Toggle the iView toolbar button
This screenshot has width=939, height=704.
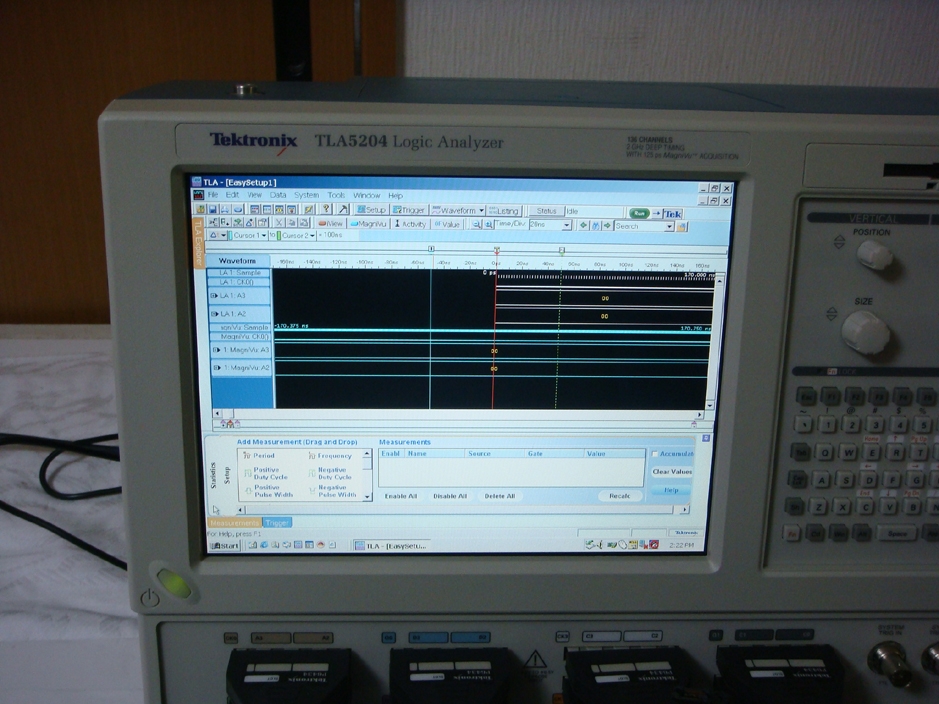pyautogui.click(x=331, y=223)
